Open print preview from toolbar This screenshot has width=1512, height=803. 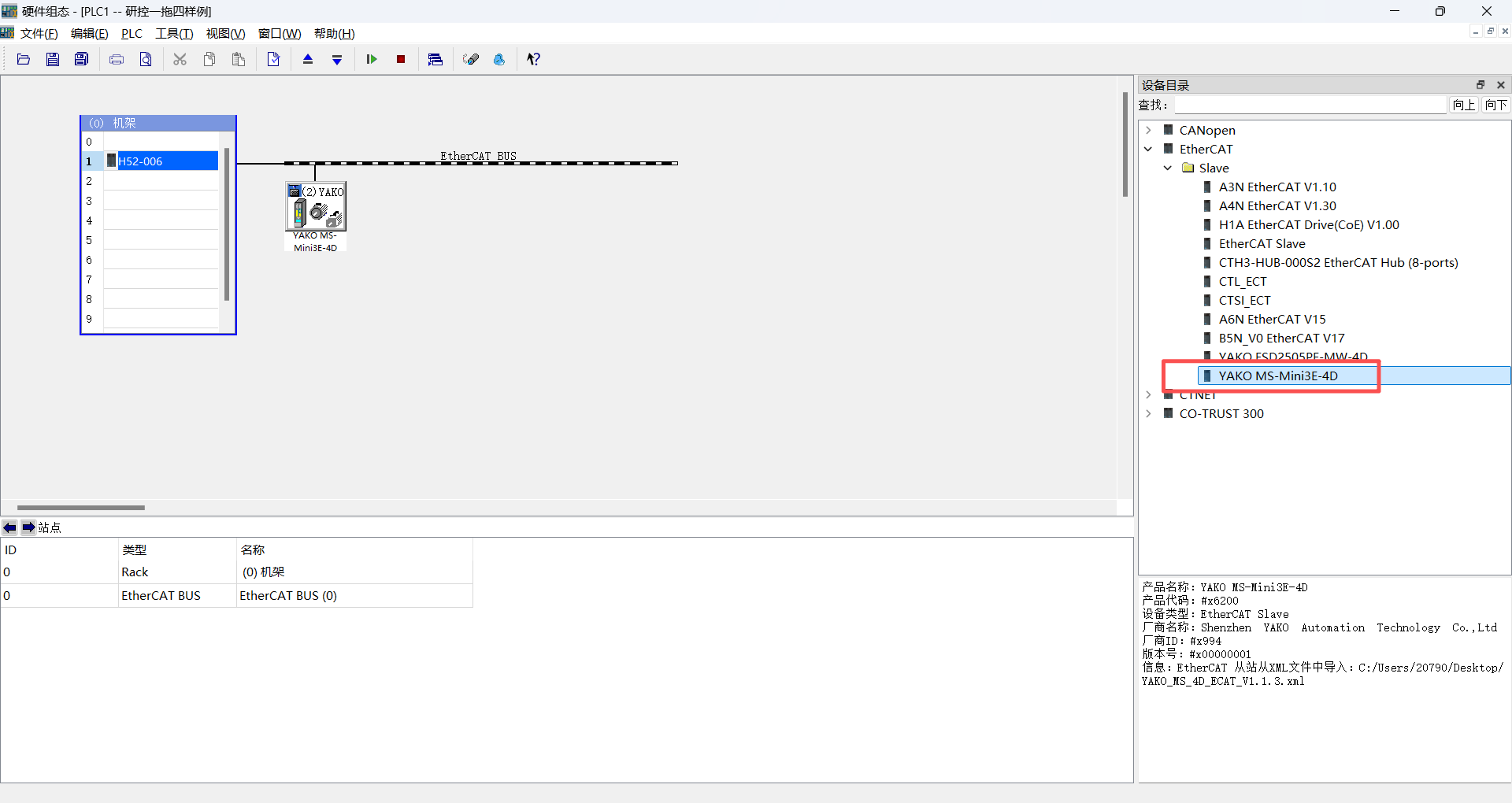[146, 59]
